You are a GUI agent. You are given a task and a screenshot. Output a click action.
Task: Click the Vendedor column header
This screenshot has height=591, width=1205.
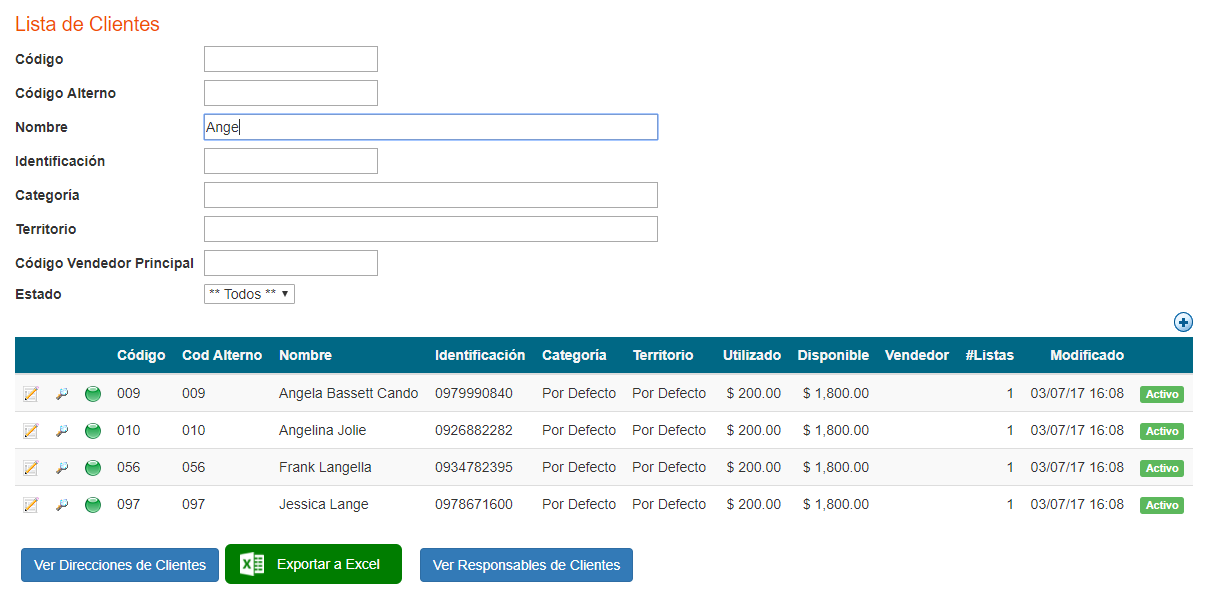point(917,355)
